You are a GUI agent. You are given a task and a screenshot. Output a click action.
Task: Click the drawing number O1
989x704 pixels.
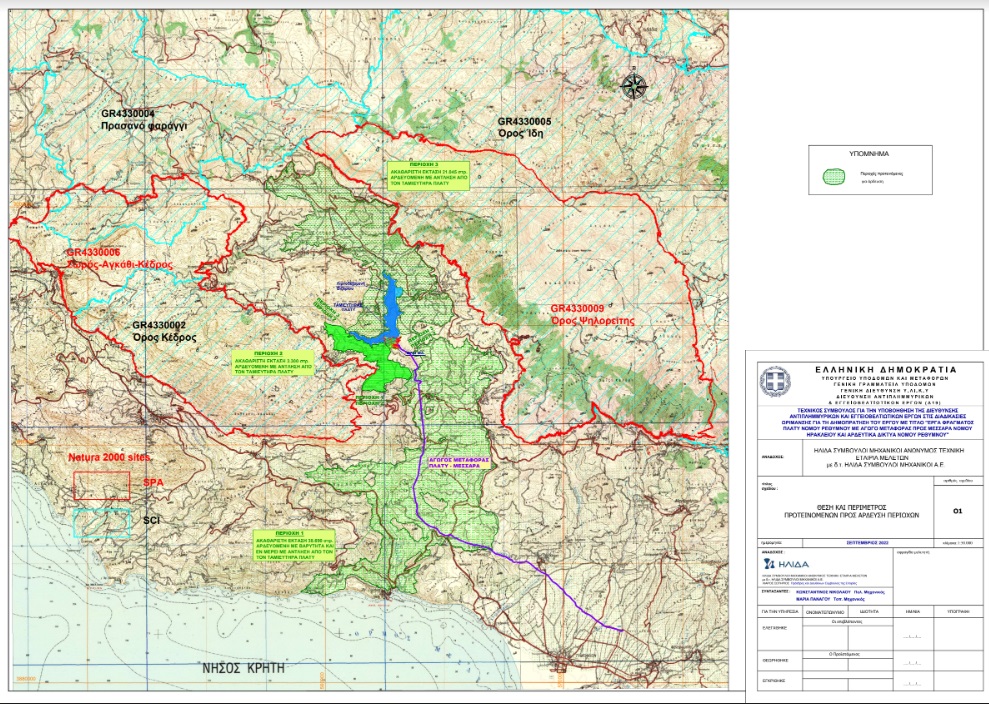tap(957, 511)
